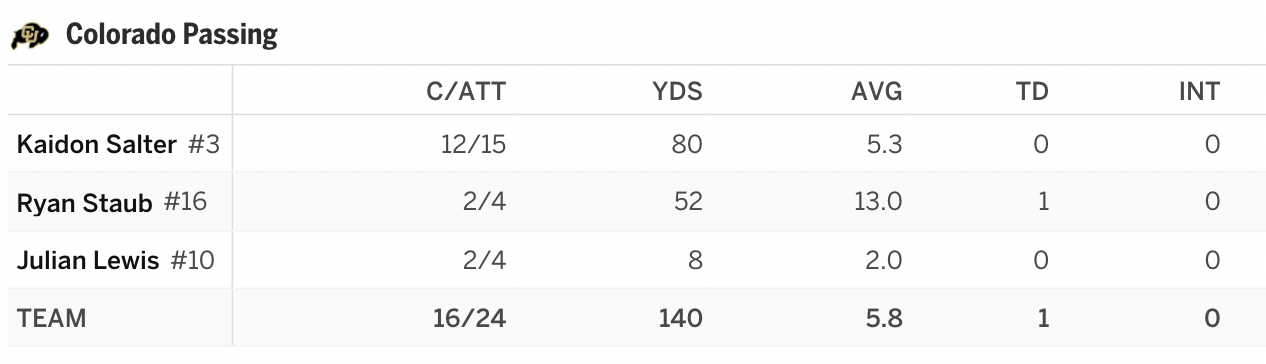Open Ryan Staub player profile
1266x364 pixels.
click(85, 203)
